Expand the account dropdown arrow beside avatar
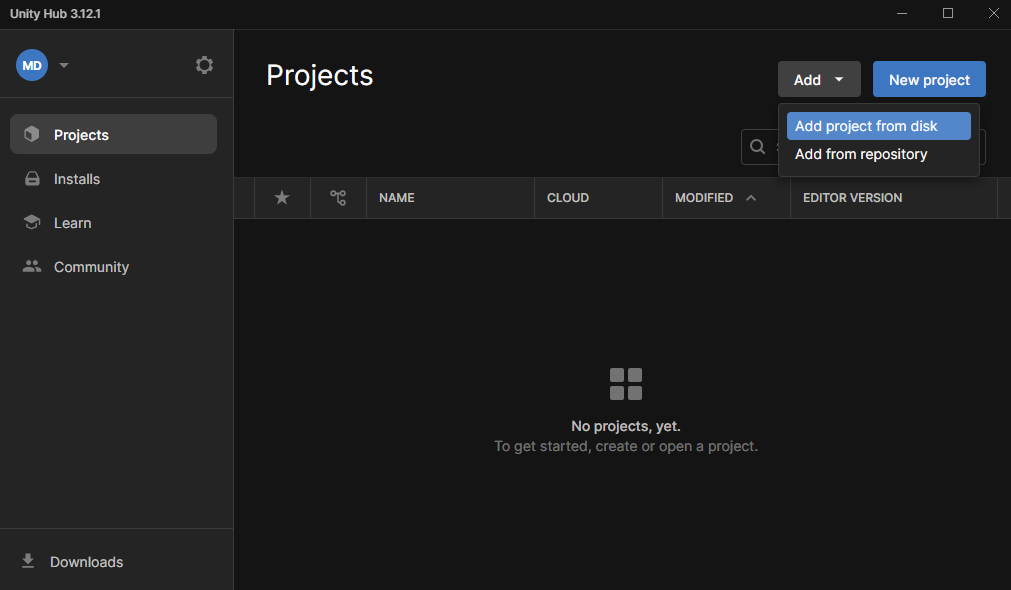 (x=64, y=65)
